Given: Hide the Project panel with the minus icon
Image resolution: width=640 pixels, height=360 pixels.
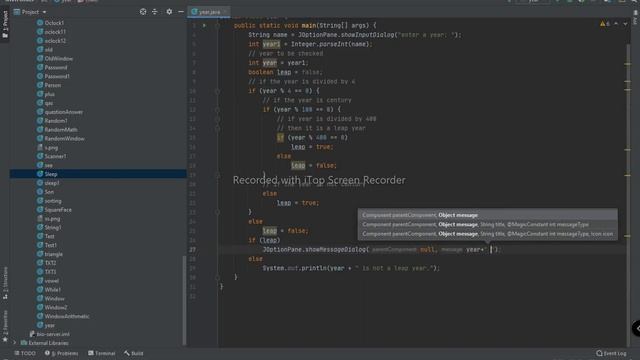Looking at the screenshot, I should (x=181, y=12).
